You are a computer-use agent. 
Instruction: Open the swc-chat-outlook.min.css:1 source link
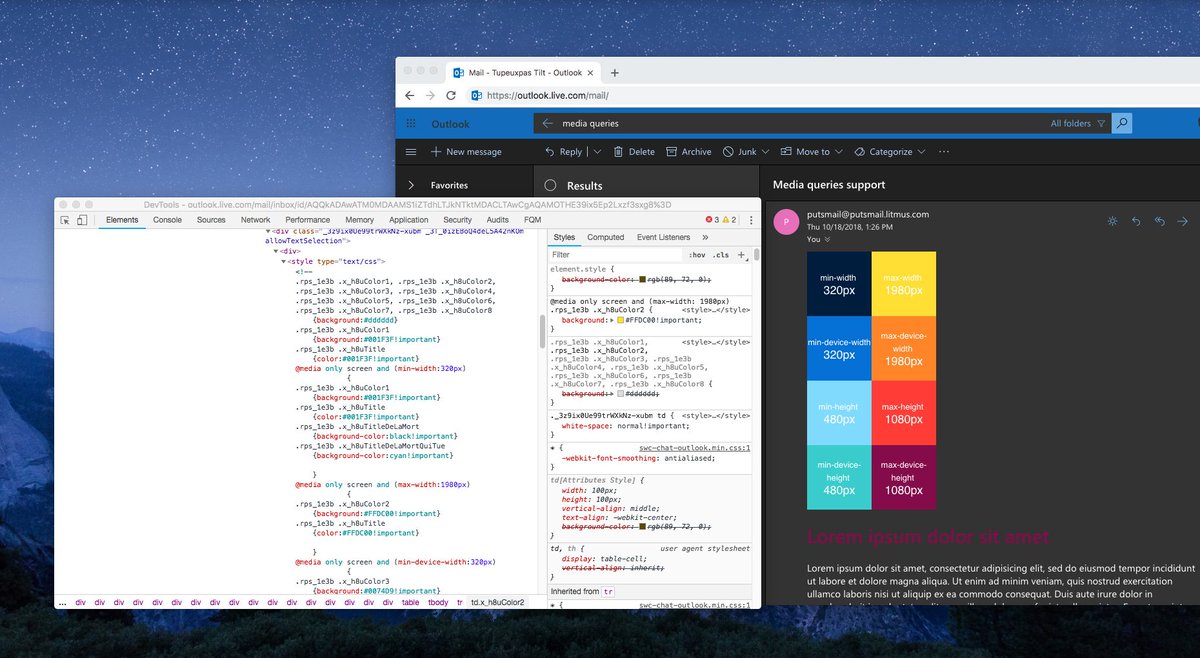tap(694, 448)
